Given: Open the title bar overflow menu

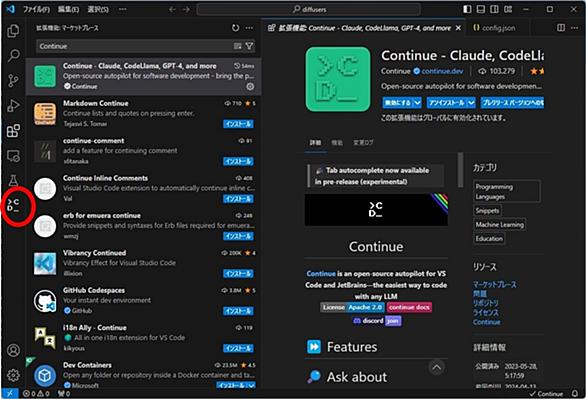Looking at the screenshot, I should click(123, 9).
